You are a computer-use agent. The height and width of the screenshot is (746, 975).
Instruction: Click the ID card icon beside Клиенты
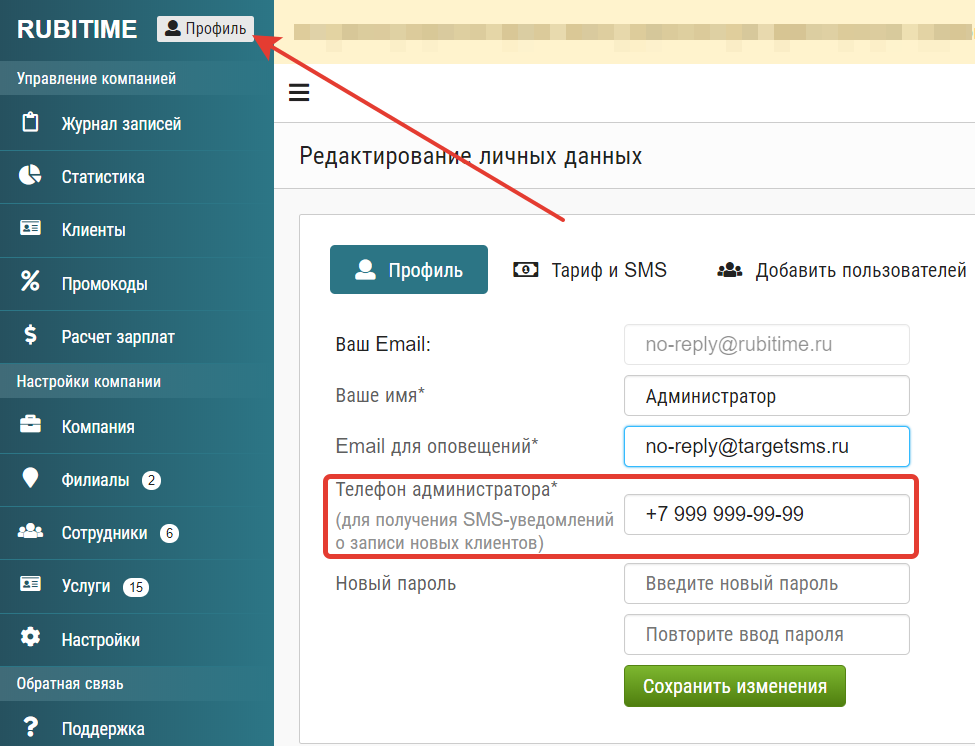(30, 228)
